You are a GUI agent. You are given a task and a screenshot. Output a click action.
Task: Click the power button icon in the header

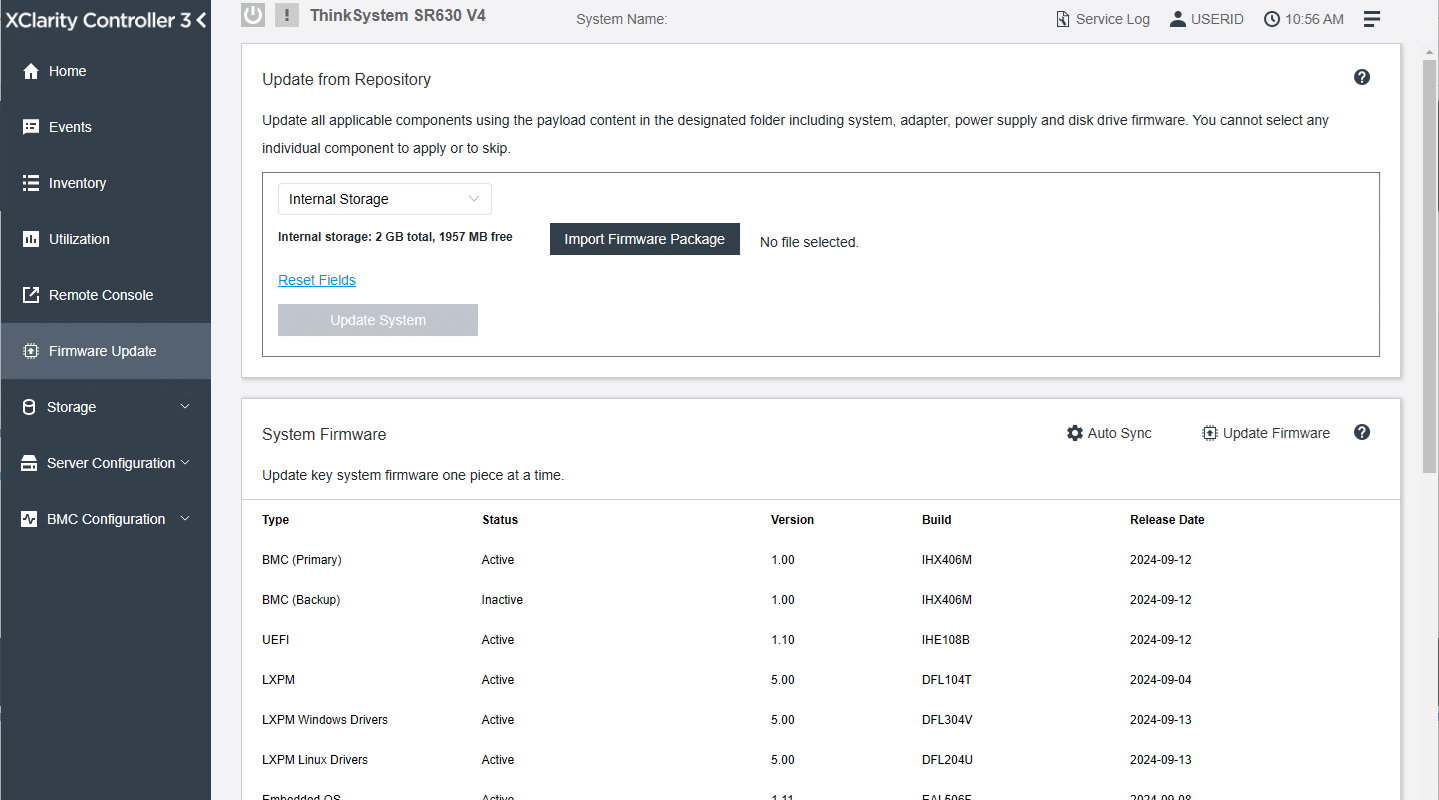coord(253,15)
